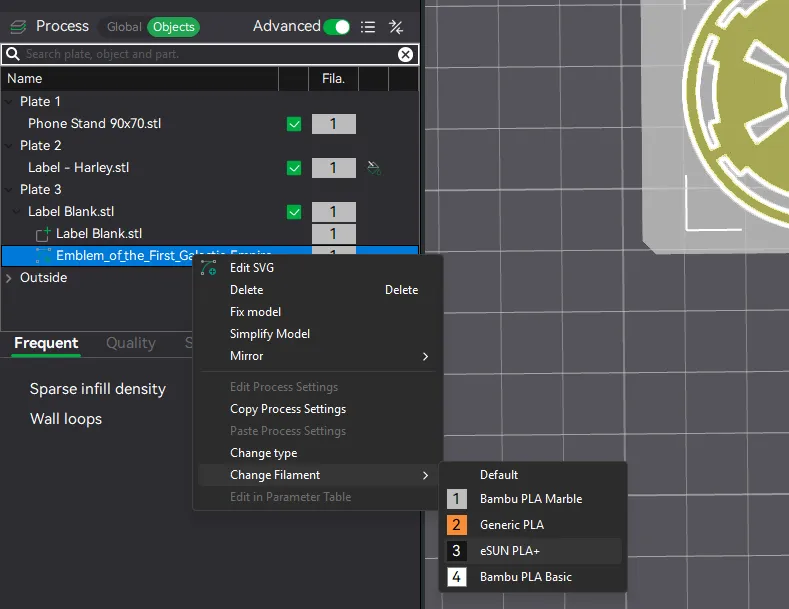Viewport: 789px width, 609px height.
Task: Uncheck printable box for Label - Harley.stl
Action: 294,168
